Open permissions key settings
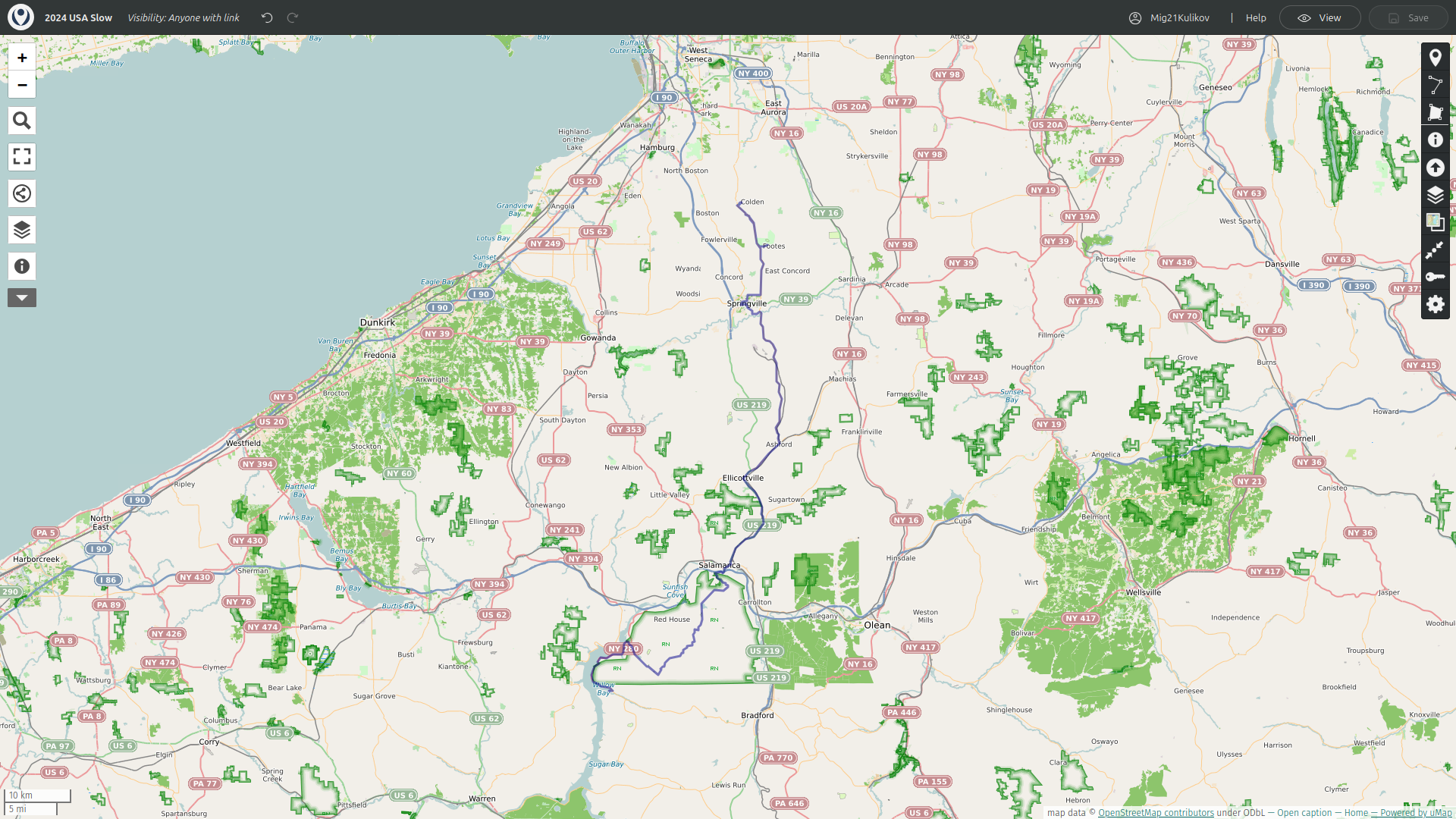The width and height of the screenshot is (1456, 819). coord(1435,277)
